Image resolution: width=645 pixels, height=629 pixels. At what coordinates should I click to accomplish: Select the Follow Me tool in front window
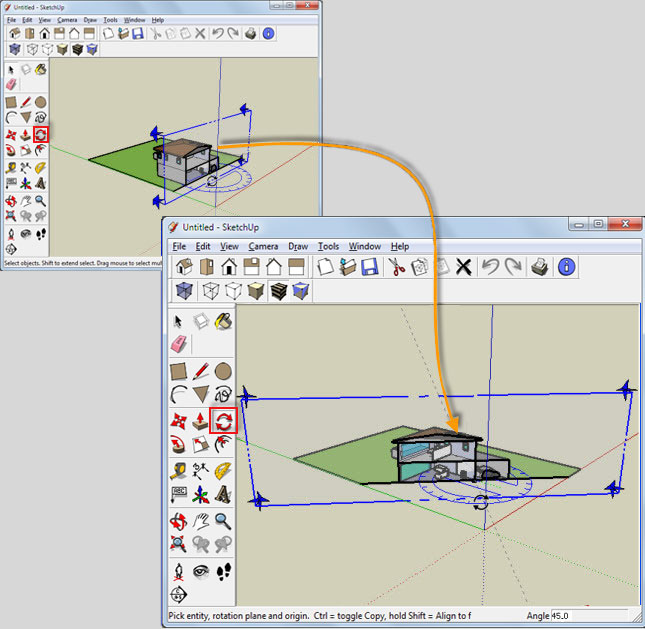tap(179, 444)
